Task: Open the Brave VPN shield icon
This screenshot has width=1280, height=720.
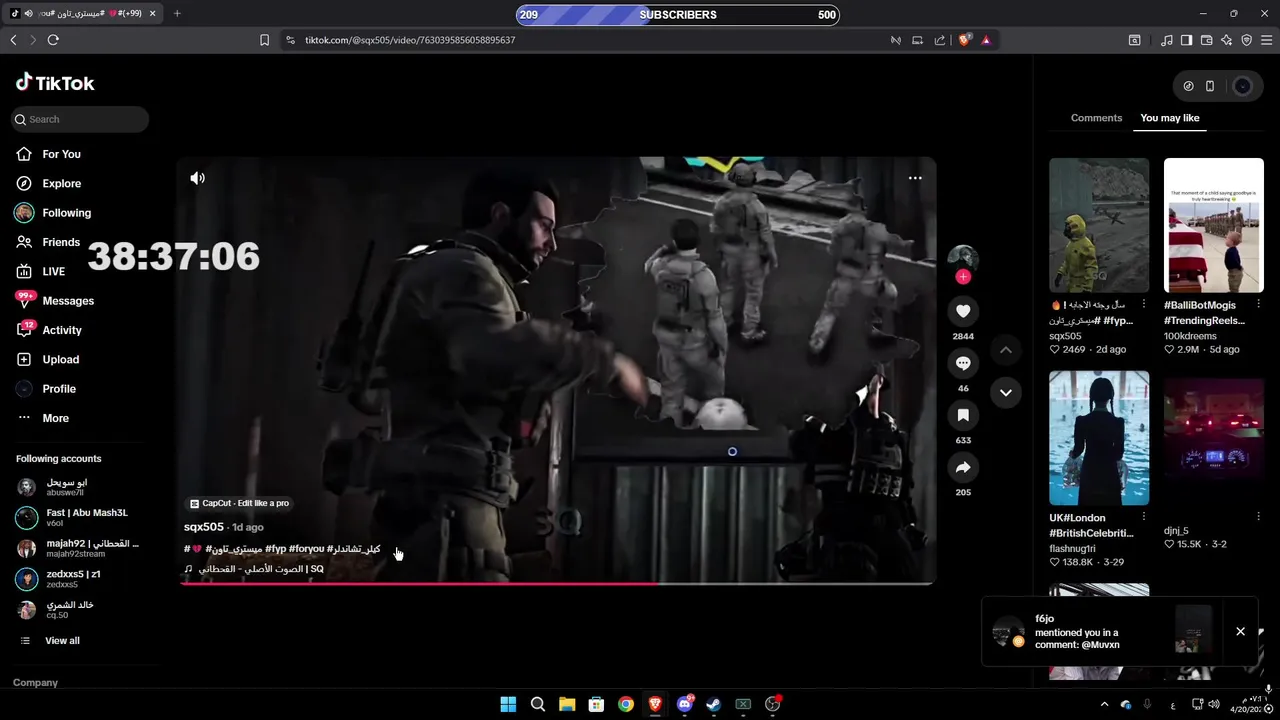Action: click(1246, 40)
